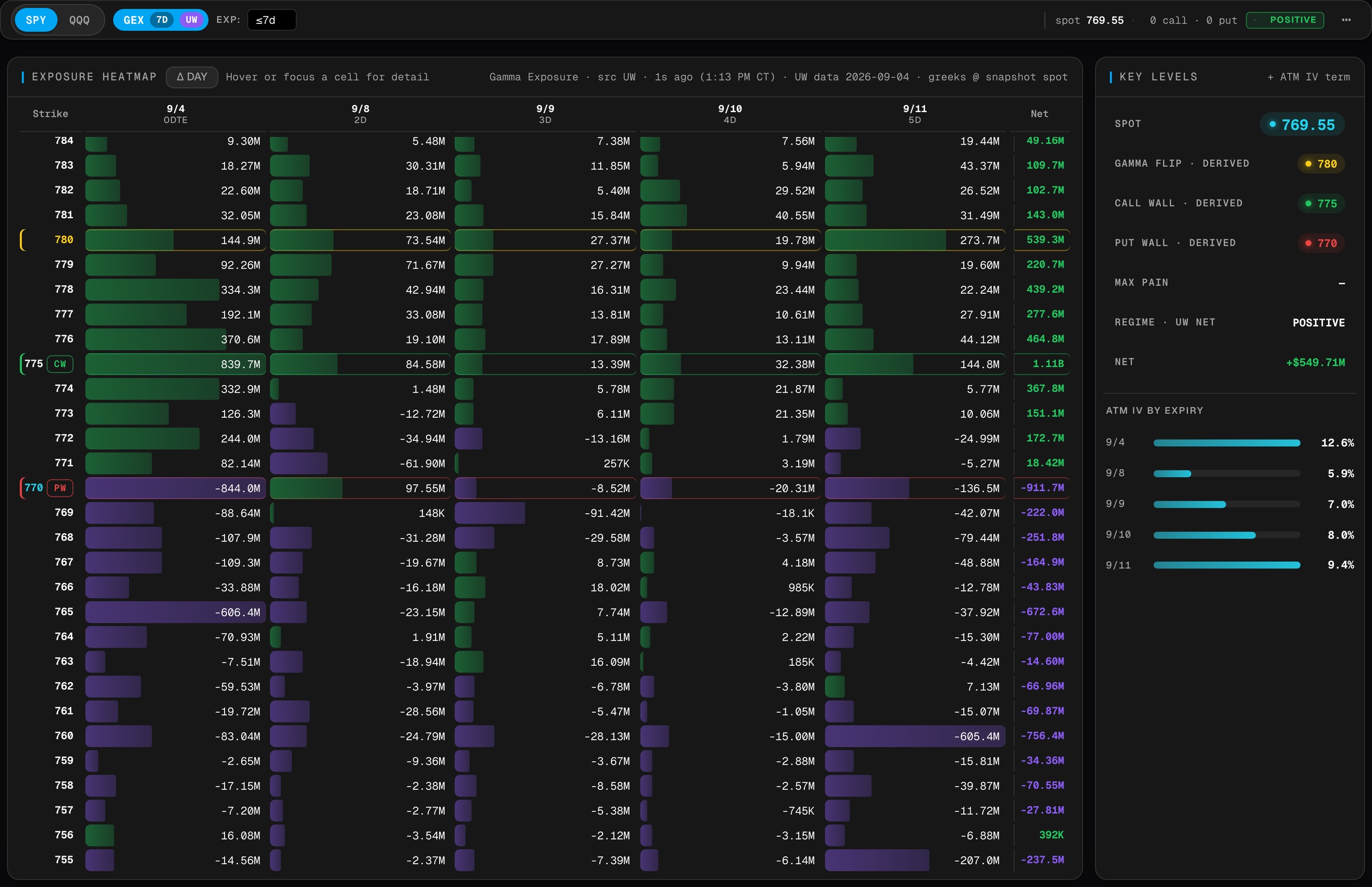The width and height of the screenshot is (1372, 887).
Task: Click strike label 784
Action: click(64, 141)
